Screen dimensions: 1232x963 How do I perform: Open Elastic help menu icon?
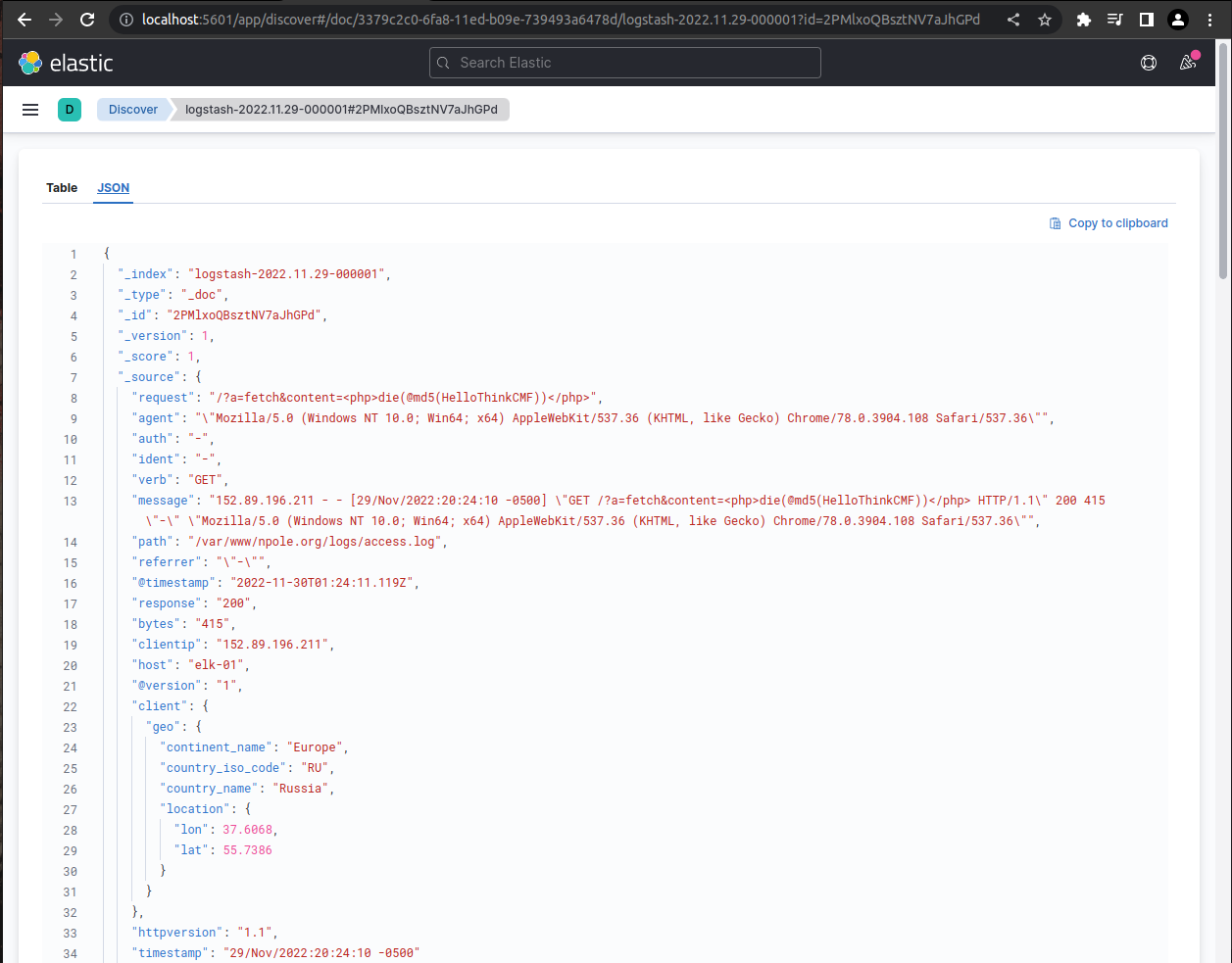(x=1149, y=63)
